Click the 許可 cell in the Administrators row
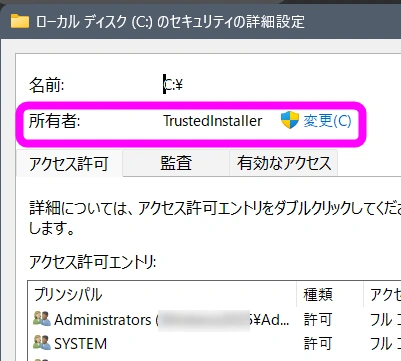 coord(318,320)
